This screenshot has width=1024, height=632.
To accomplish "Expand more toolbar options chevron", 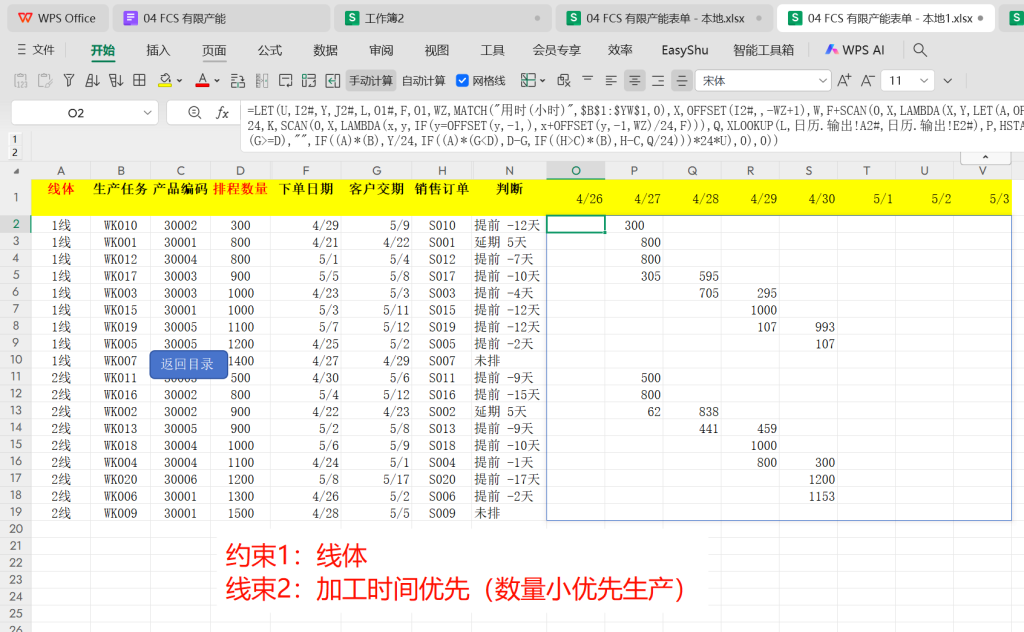I will pos(948,81).
